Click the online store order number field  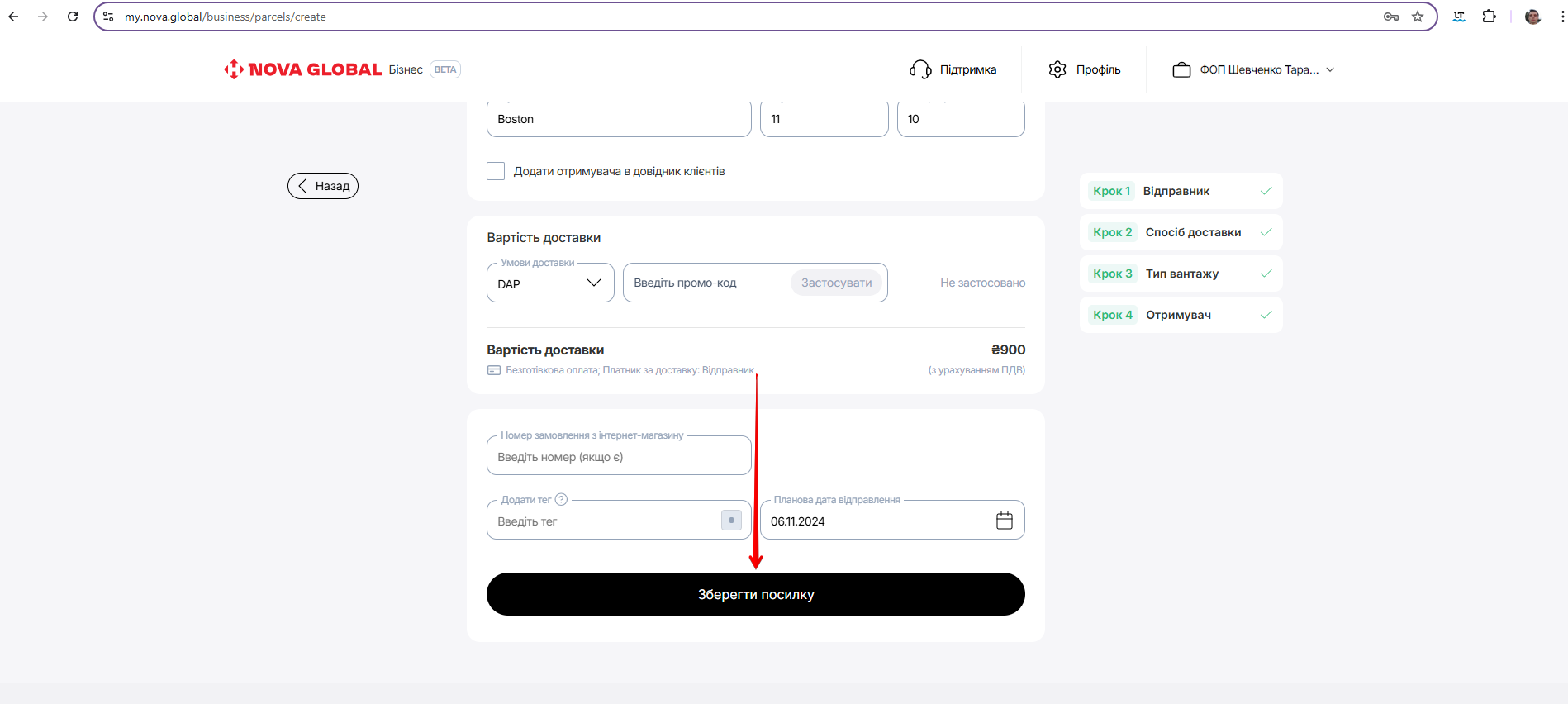pos(619,457)
